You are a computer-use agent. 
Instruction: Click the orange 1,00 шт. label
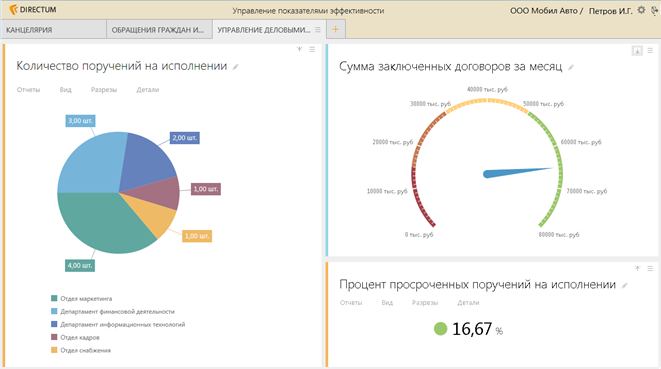click(197, 236)
